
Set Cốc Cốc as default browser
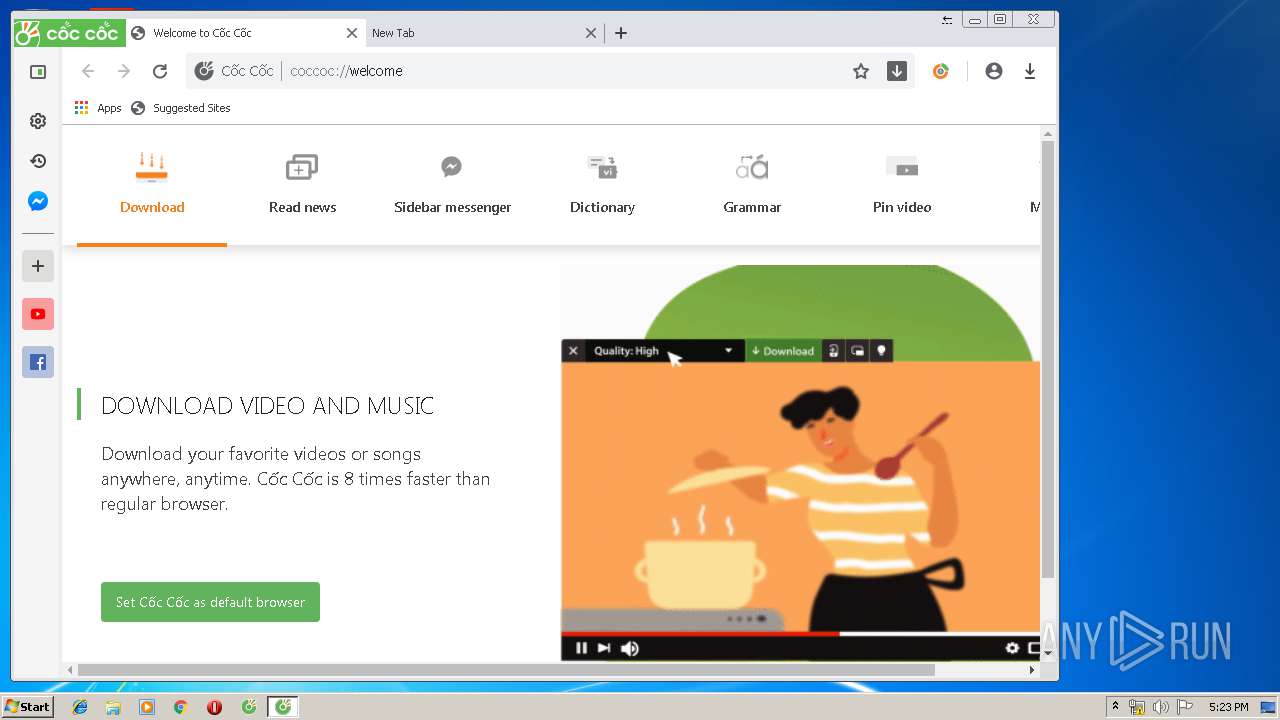[x=210, y=602]
